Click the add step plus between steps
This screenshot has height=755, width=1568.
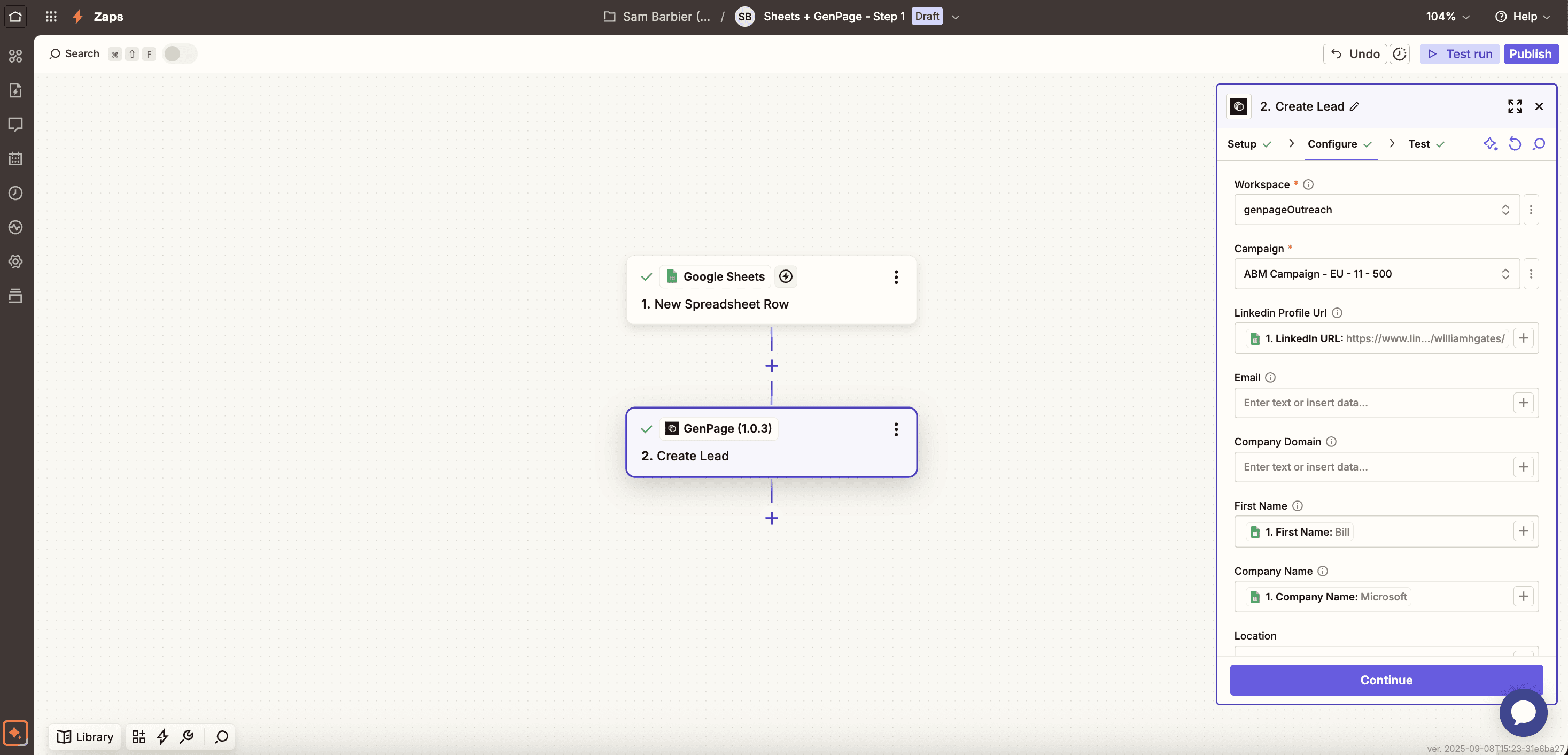click(x=771, y=366)
